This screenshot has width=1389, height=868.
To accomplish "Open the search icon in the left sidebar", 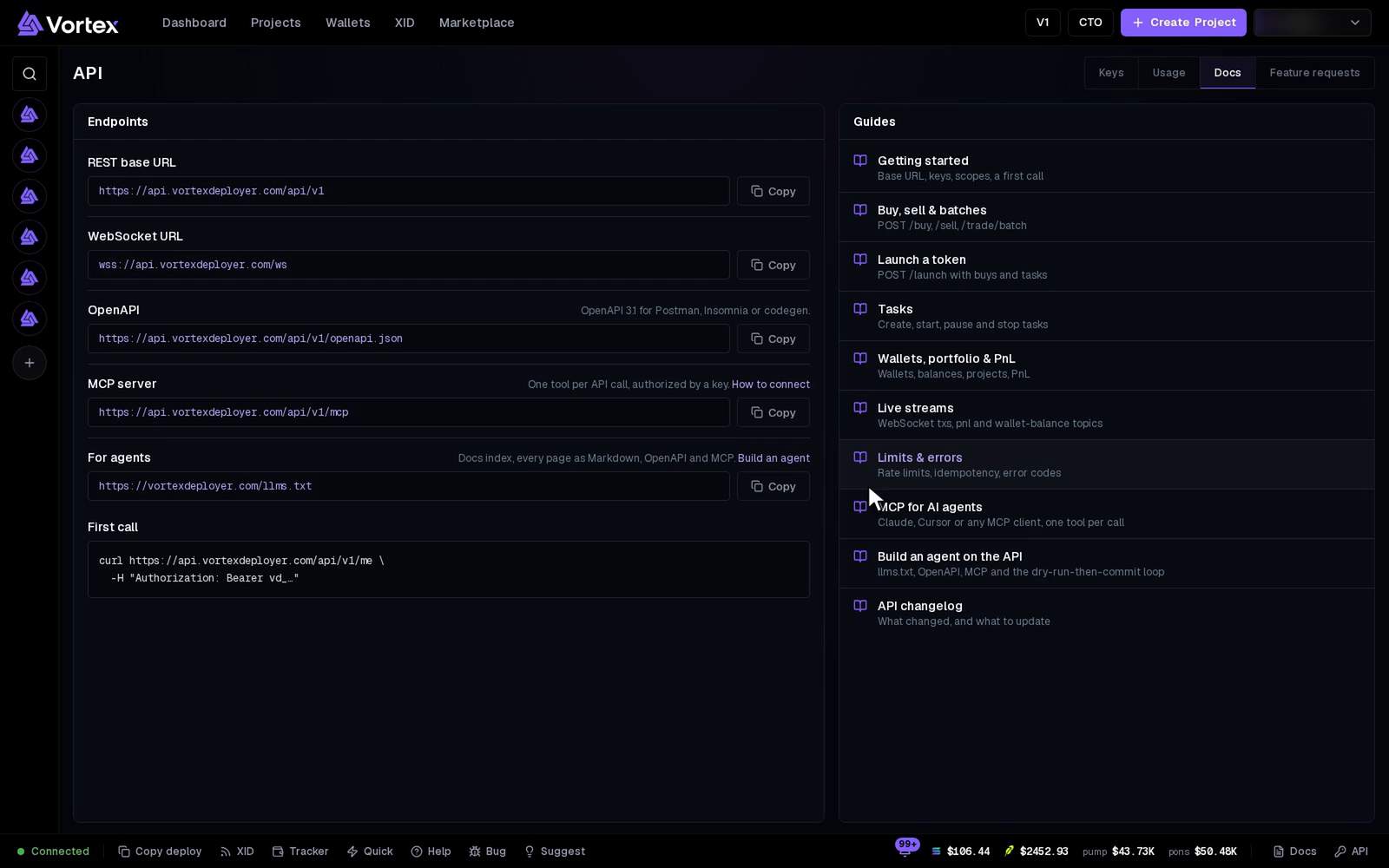I will pyautogui.click(x=30, y=74).
